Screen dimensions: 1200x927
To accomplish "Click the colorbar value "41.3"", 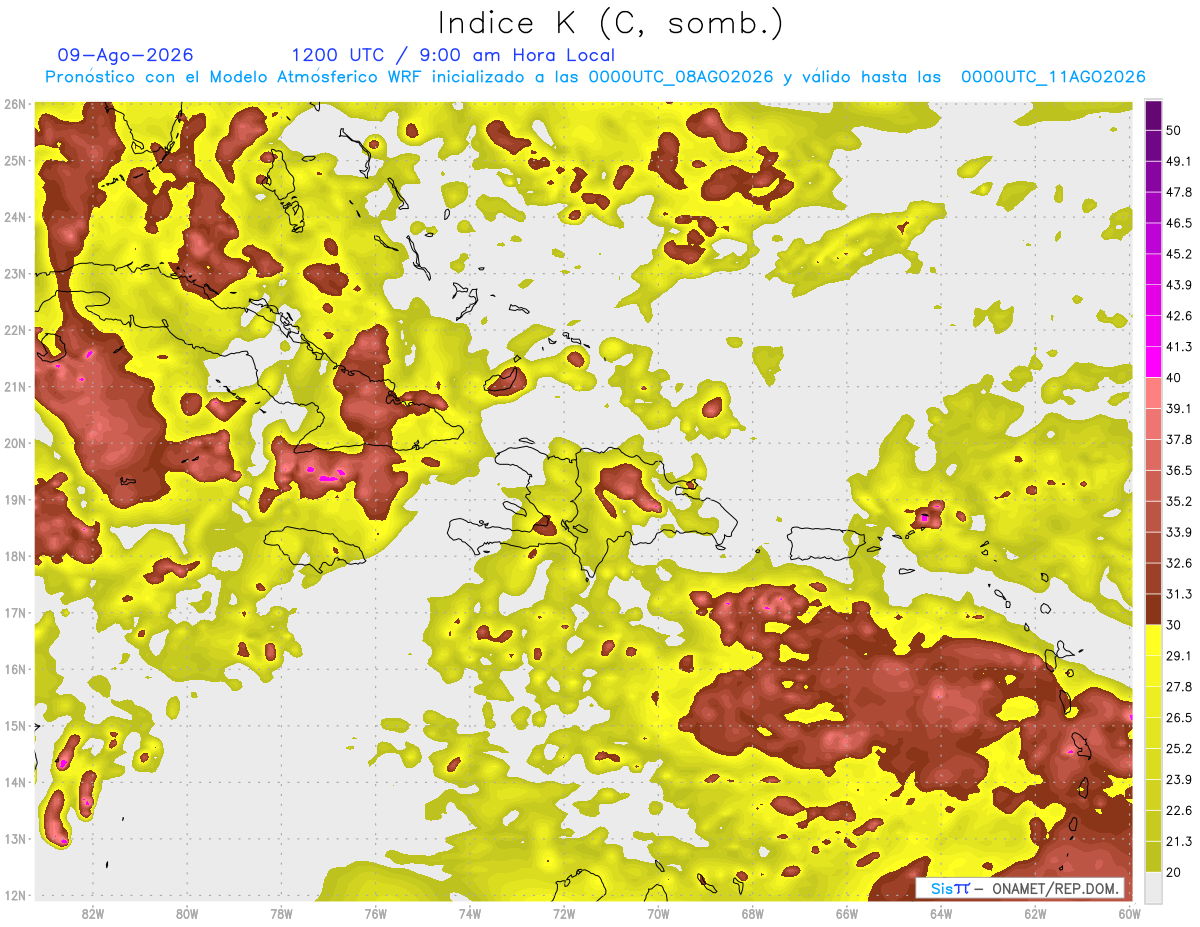I will tap(1179, 346).
